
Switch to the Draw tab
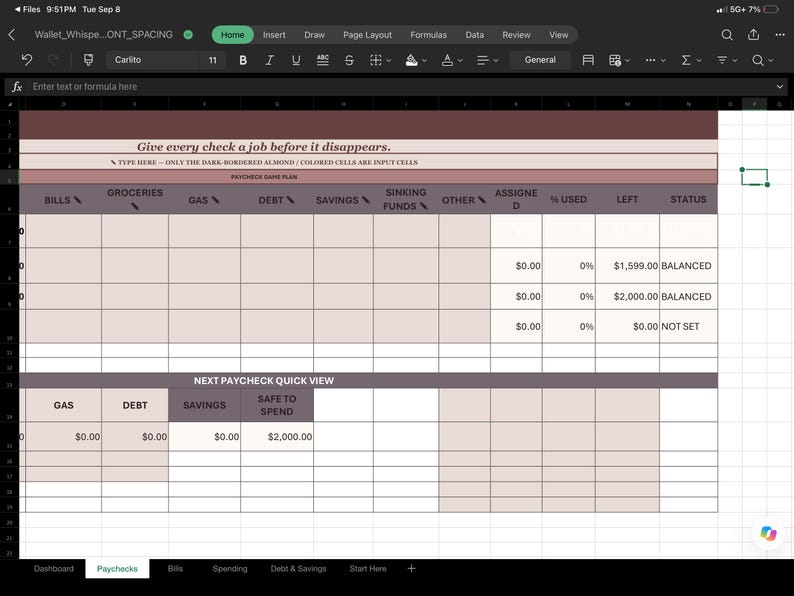[314, 34]
